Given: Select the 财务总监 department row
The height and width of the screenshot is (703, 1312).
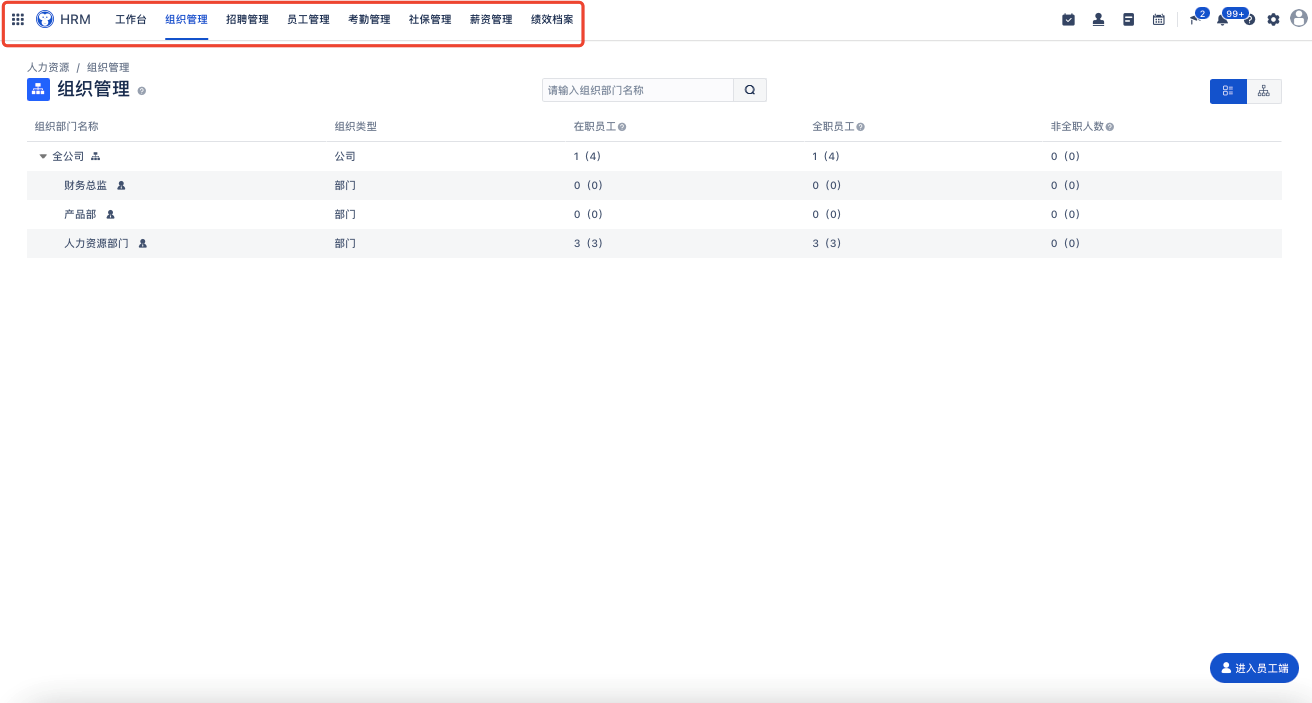Looking at the screenshot, I should click(654, 185).
